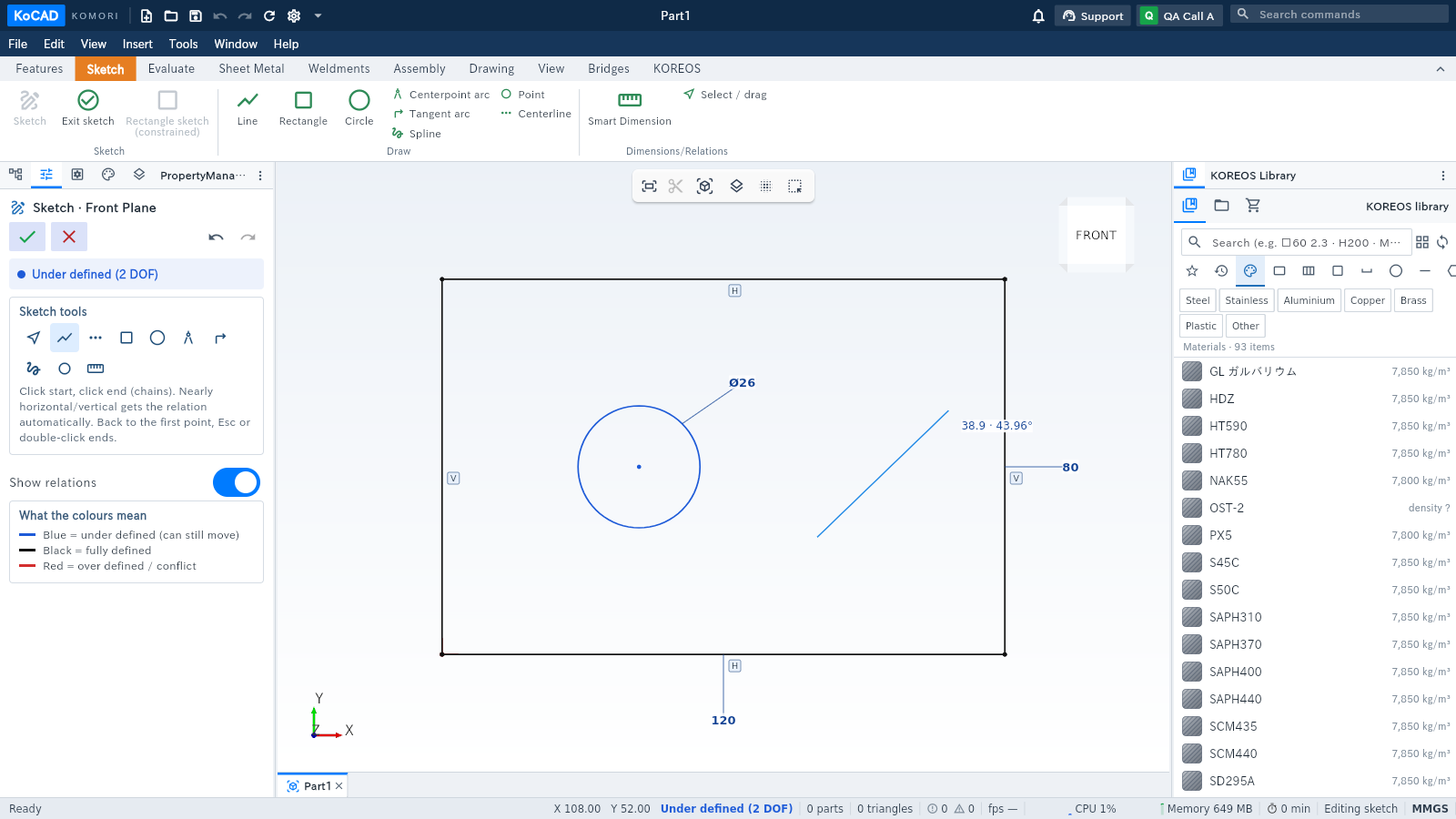This screenshot has height=819, width=1456.
Task: Click the notifications bell icon
Action: pos(1038,15)
